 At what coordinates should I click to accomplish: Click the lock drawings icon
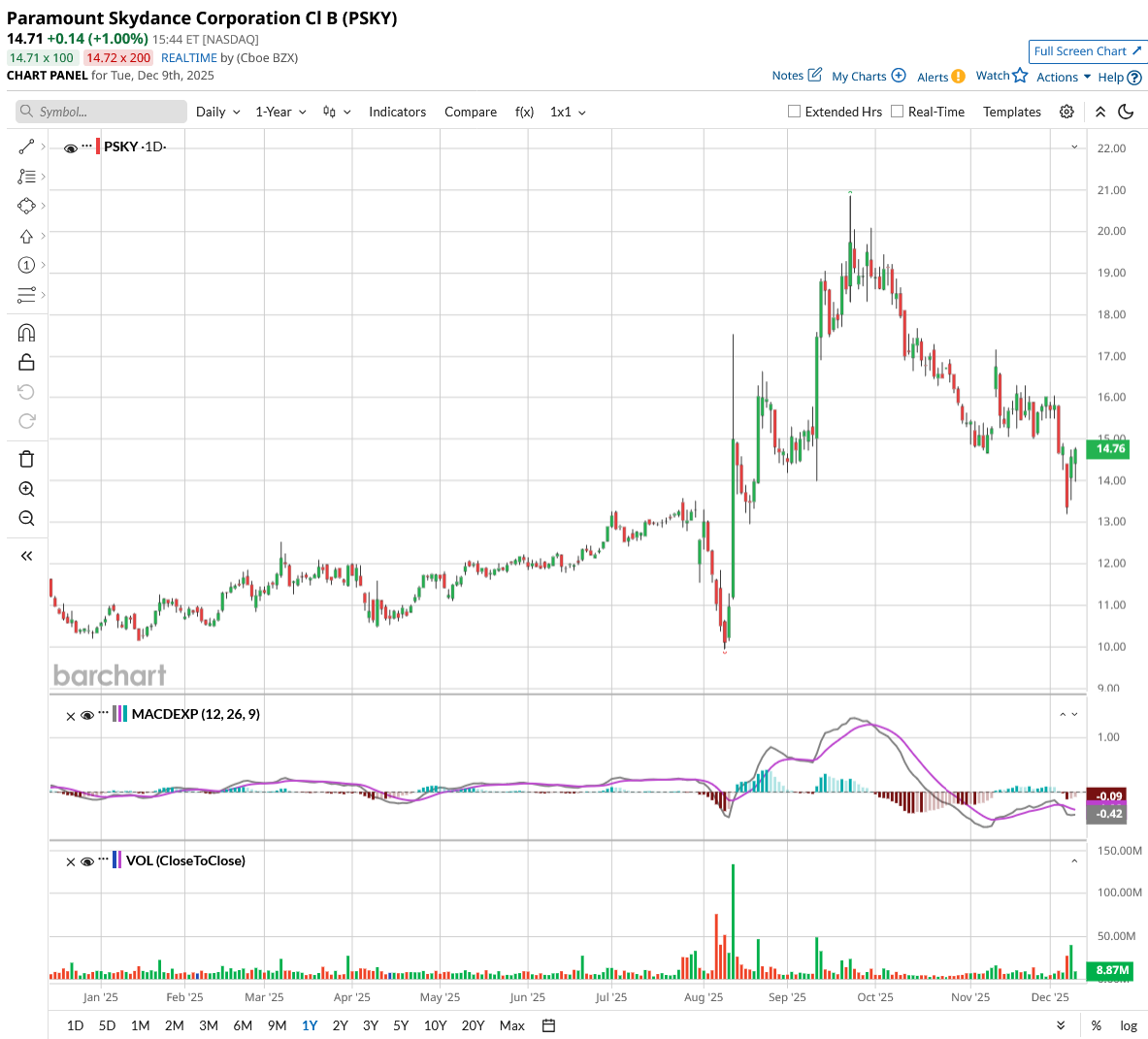pyautogui.click(x=26, y=362)
